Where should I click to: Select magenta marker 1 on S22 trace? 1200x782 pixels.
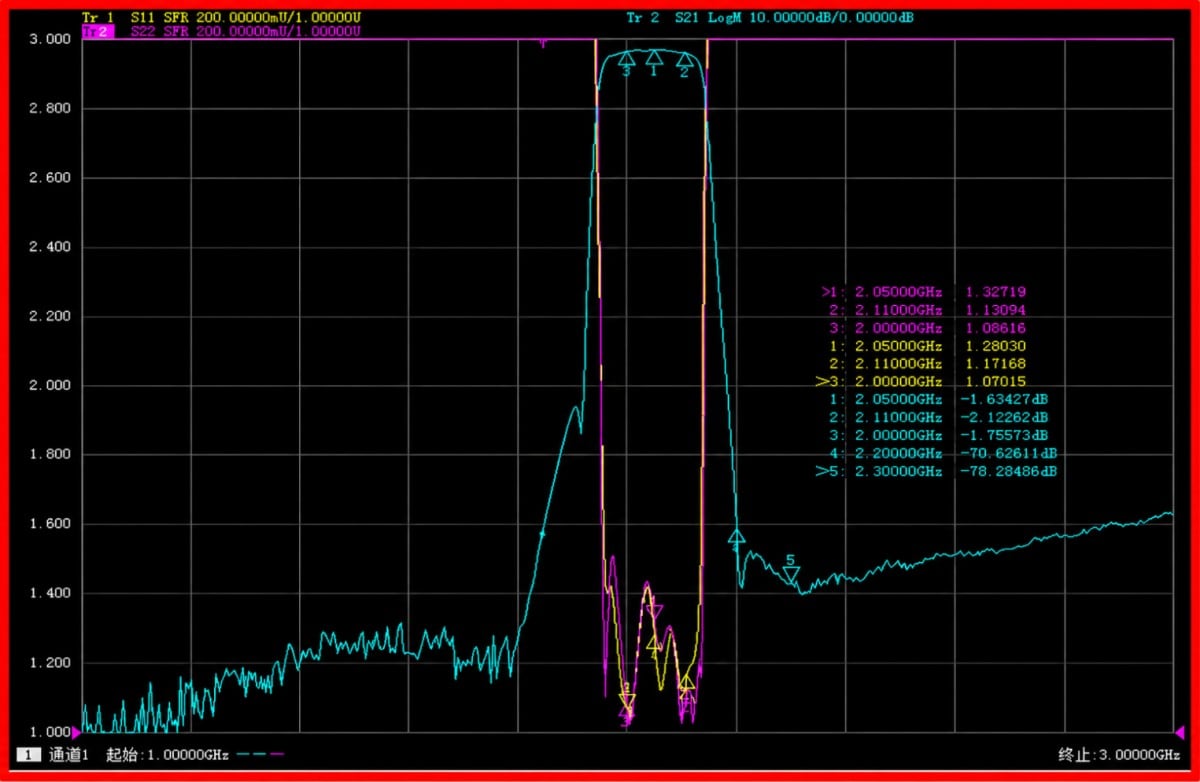click(x=655, y=611)
